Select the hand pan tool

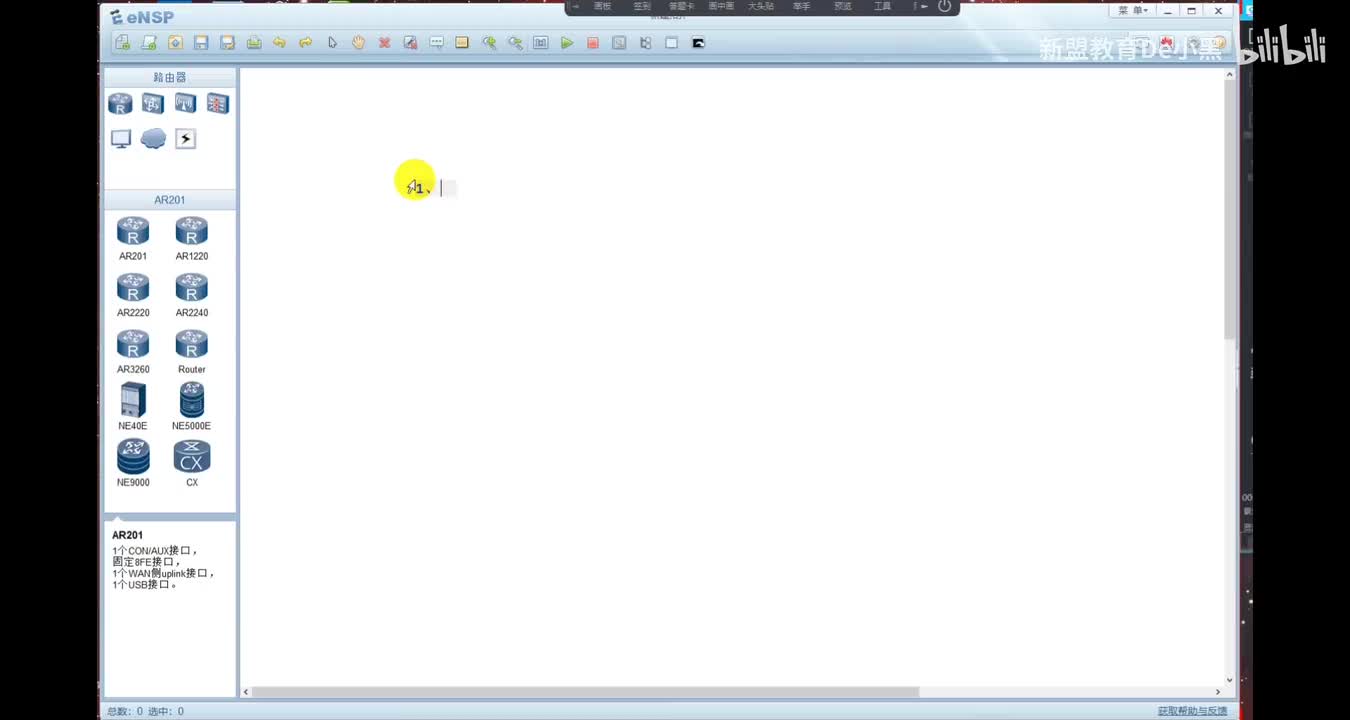358,43
